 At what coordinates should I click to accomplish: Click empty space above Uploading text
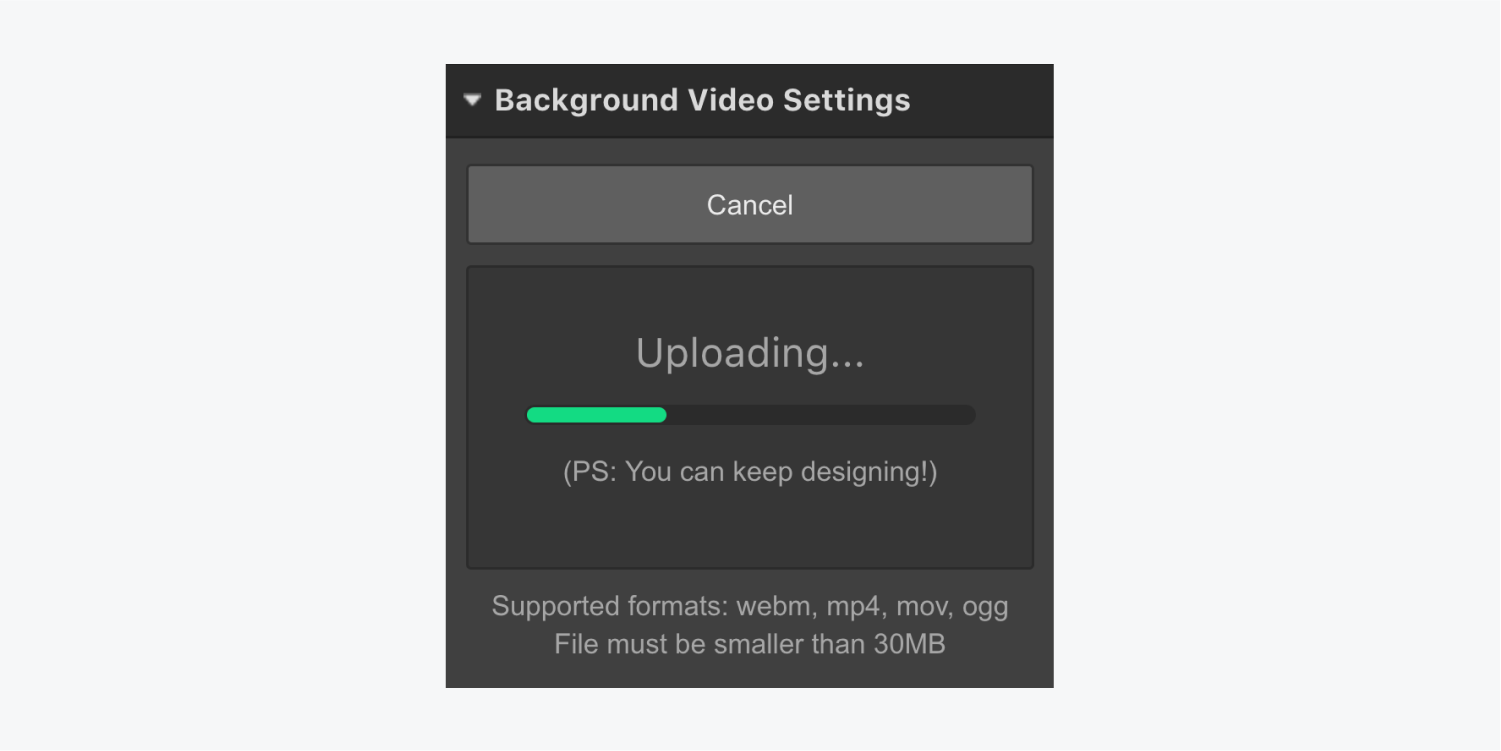(x=750, y=298)
